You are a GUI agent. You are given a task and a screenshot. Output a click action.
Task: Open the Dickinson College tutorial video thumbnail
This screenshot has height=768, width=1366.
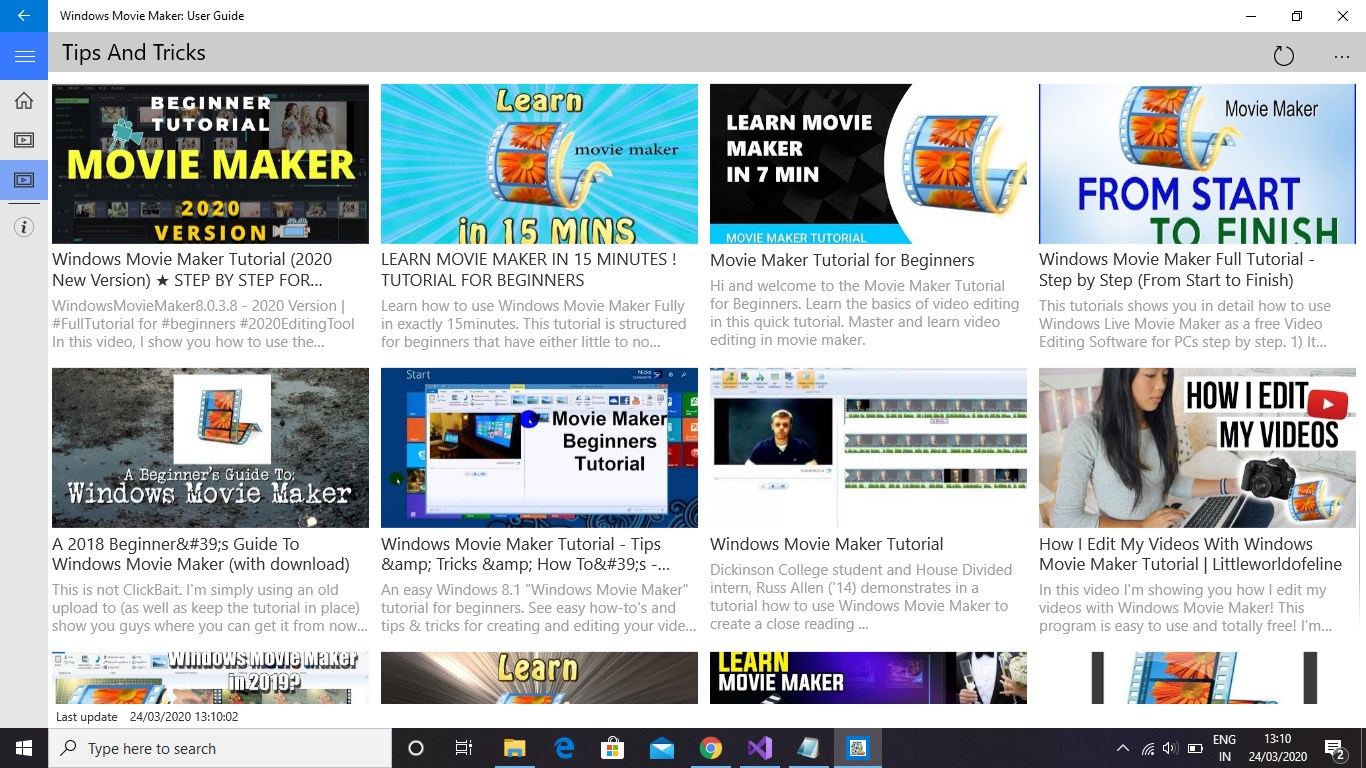click(x=868, y=448)
